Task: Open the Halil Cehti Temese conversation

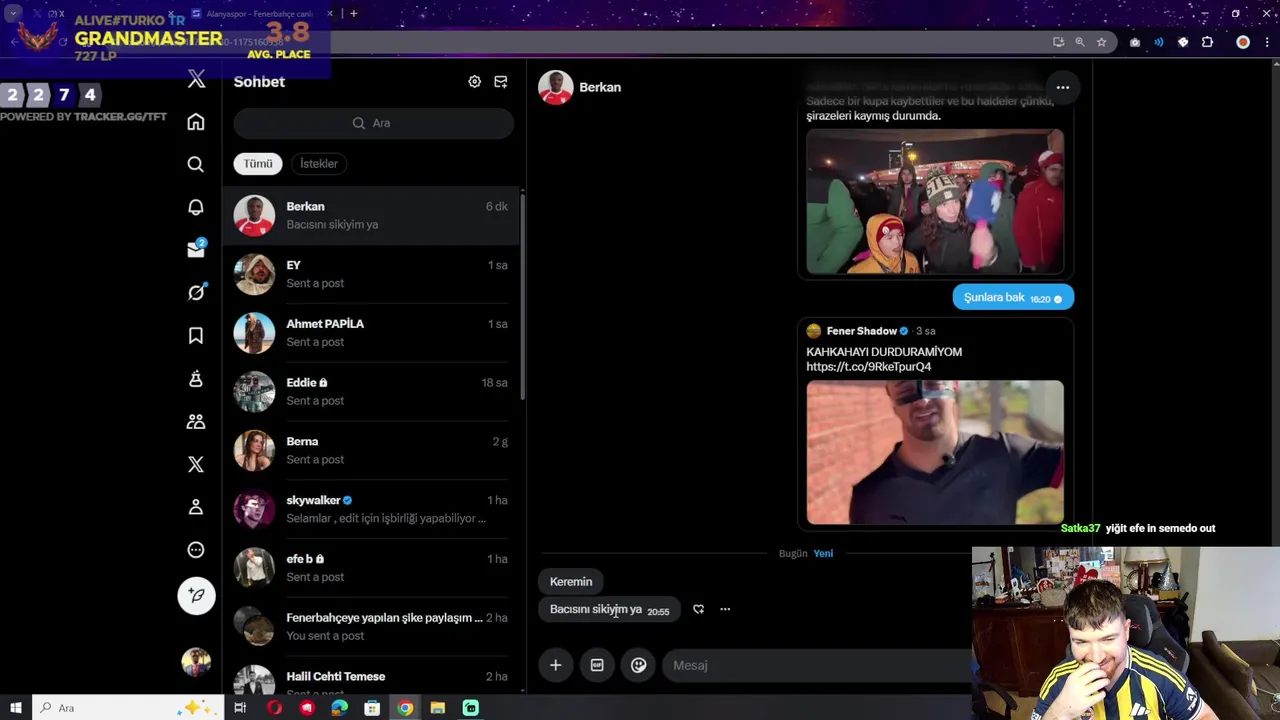Action: pos(371,680)
